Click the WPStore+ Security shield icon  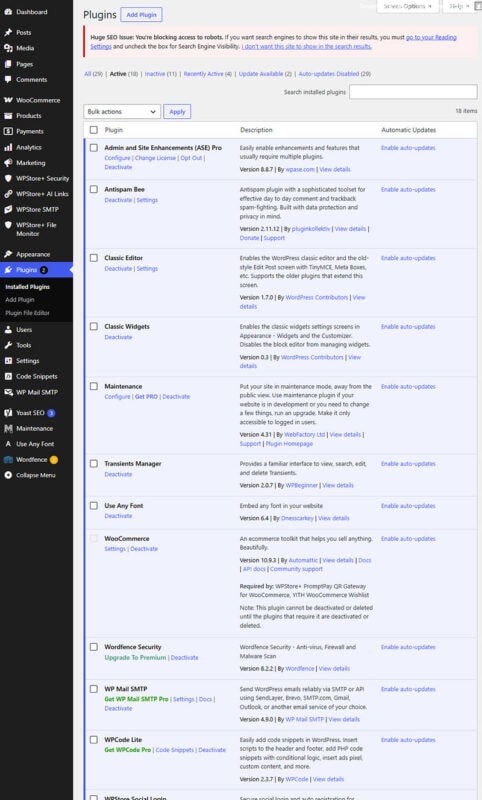(8, 178)
